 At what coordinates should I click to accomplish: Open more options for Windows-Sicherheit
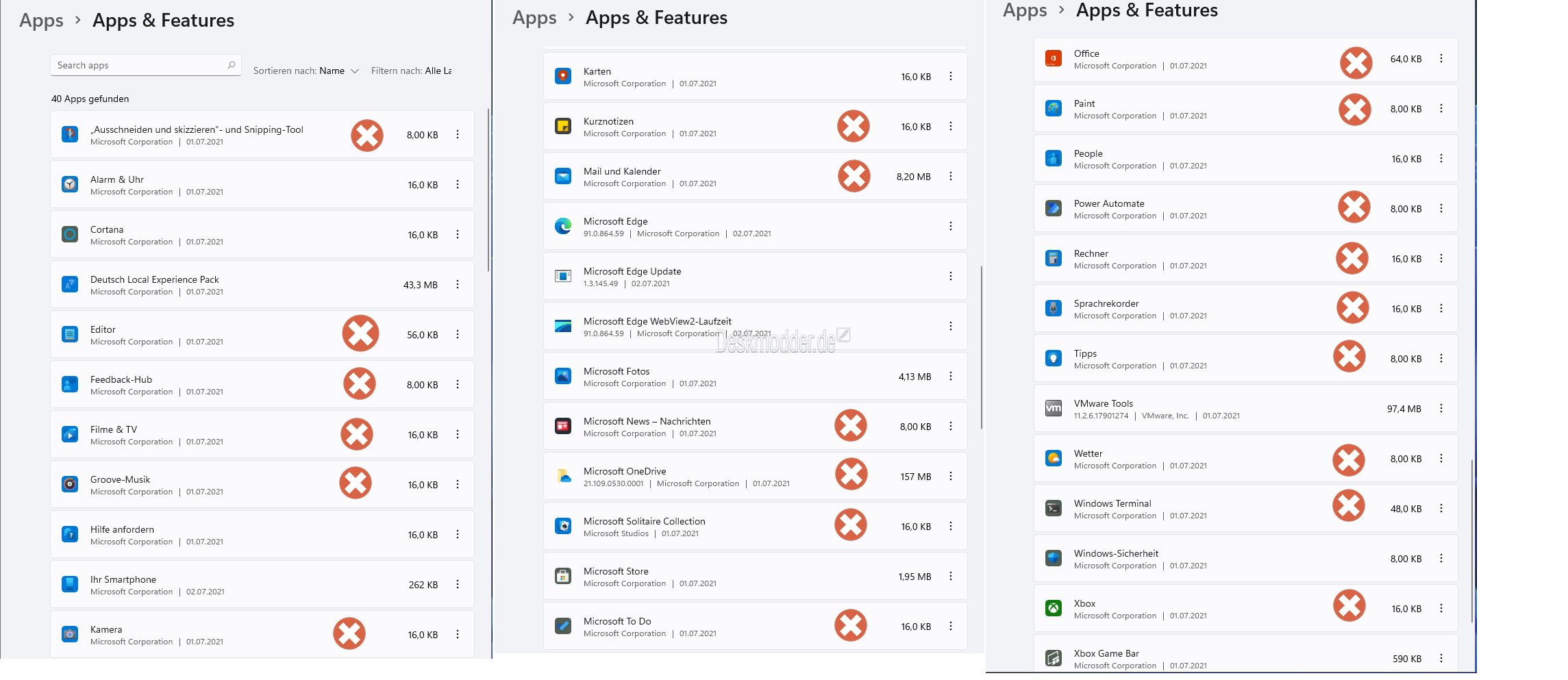(x=1441, y=558)
